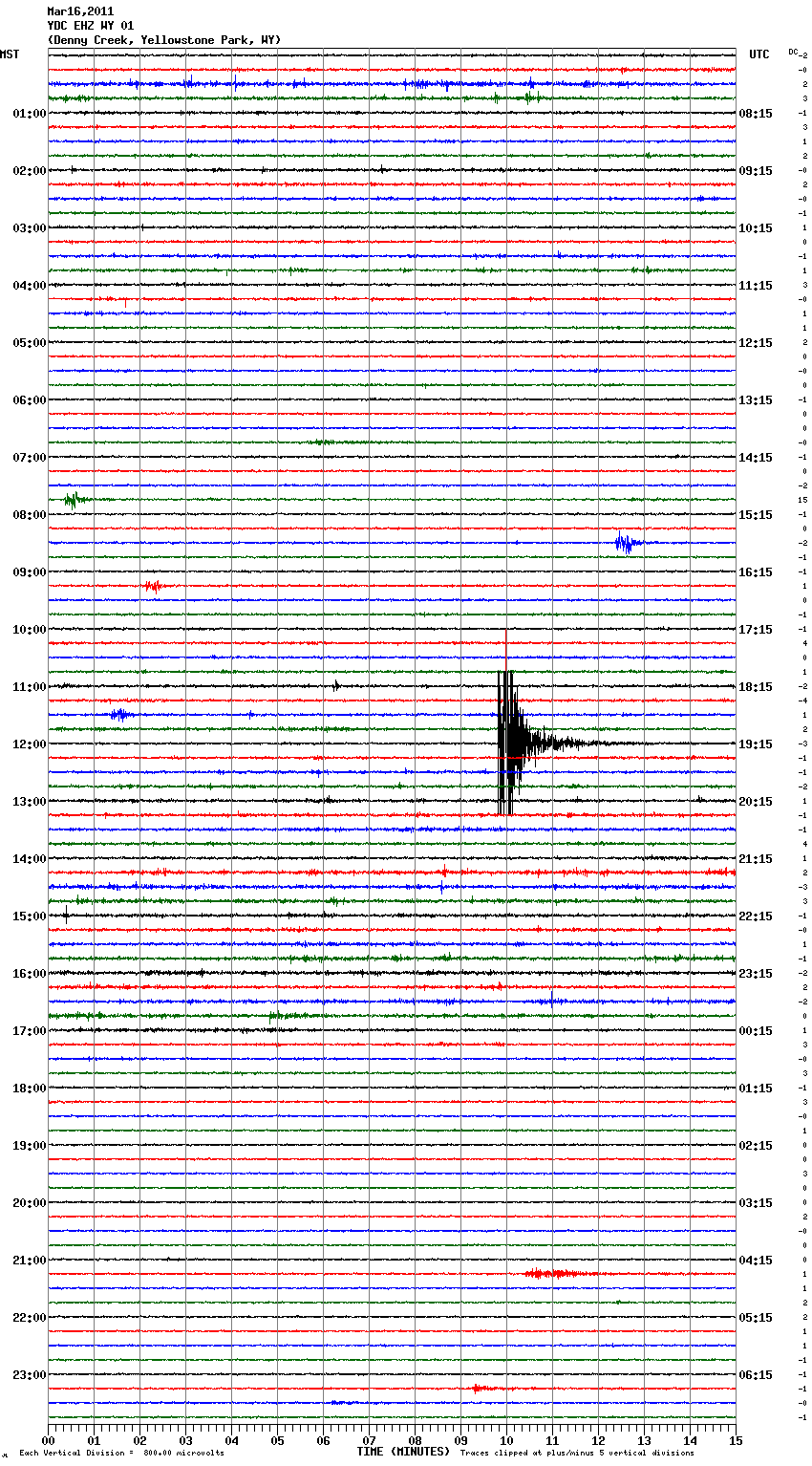
Task: Click the "UTC" column header
Action: click(759, 54)
